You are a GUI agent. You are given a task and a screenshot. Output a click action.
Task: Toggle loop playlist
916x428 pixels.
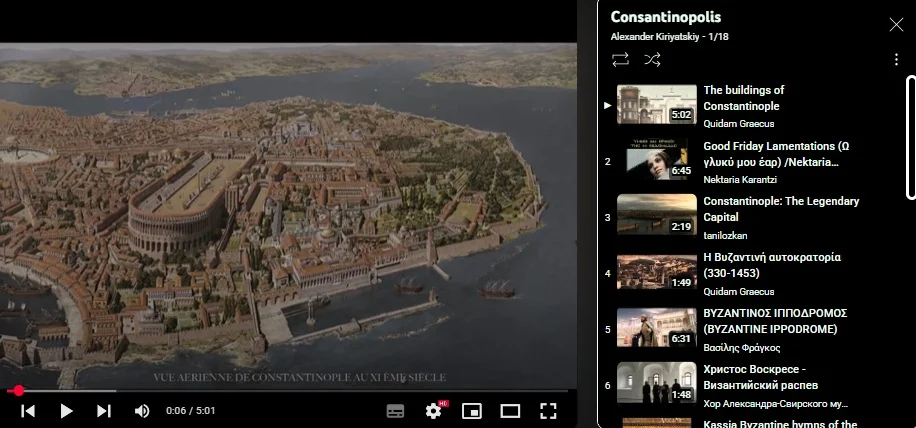pyautogui.click(x=620, y=60)
